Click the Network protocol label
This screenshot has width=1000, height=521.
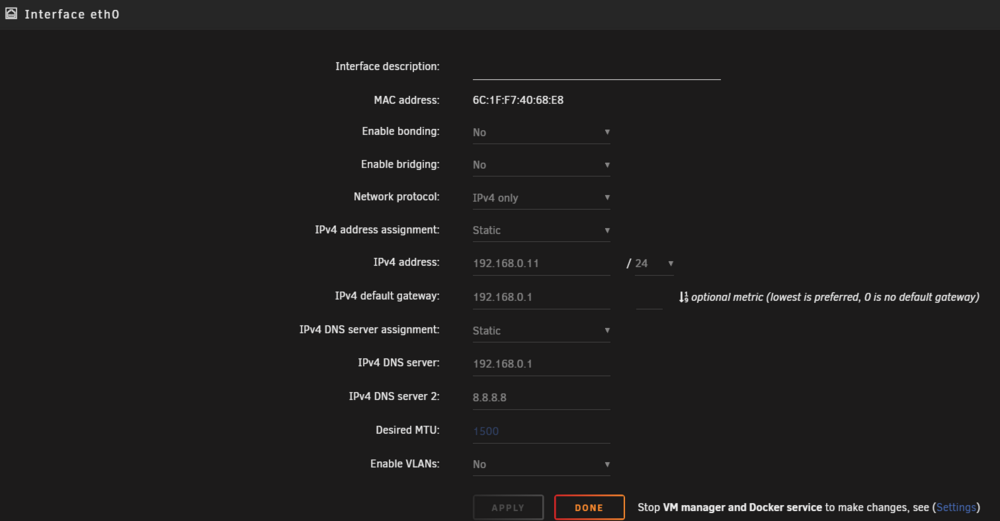[x=396, y=197]
